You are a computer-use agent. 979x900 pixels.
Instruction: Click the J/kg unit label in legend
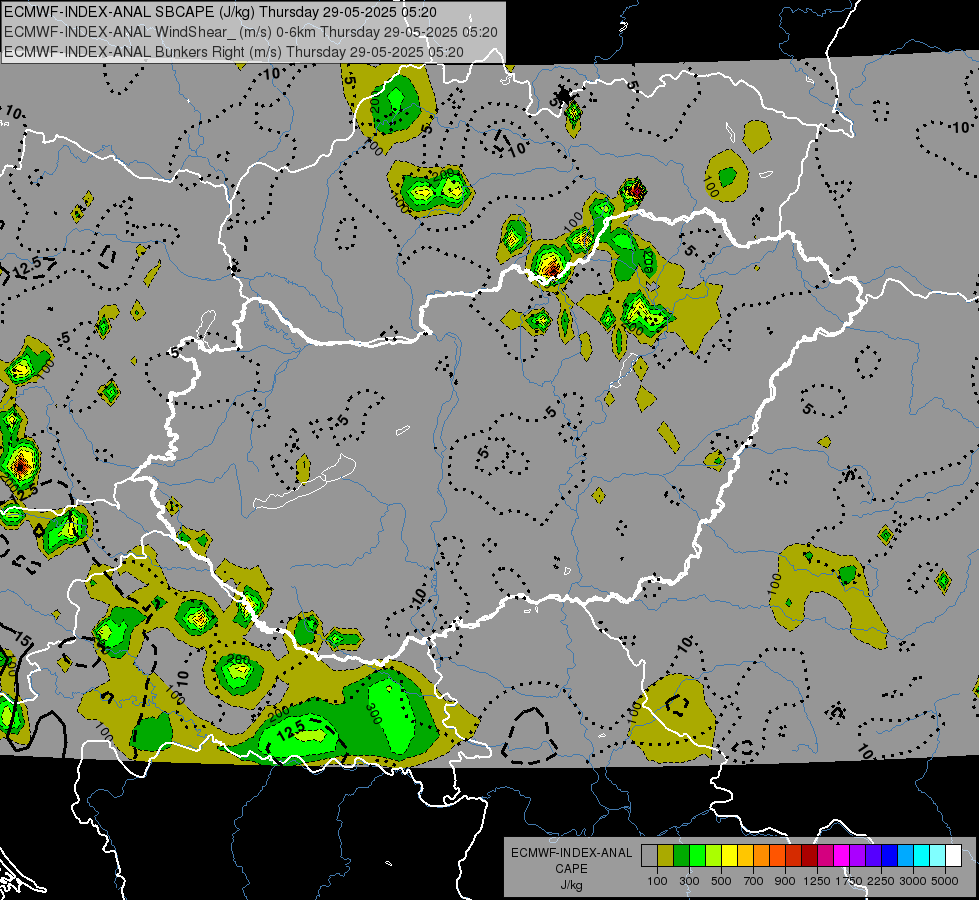571,885
